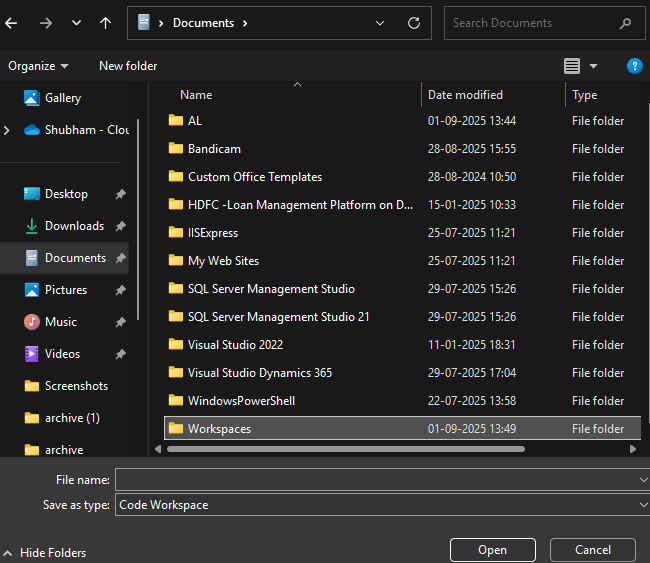The height and width of the screenshot is (563, 650).
Task: Click the Cancel button
Action: (x=593, y=550)
